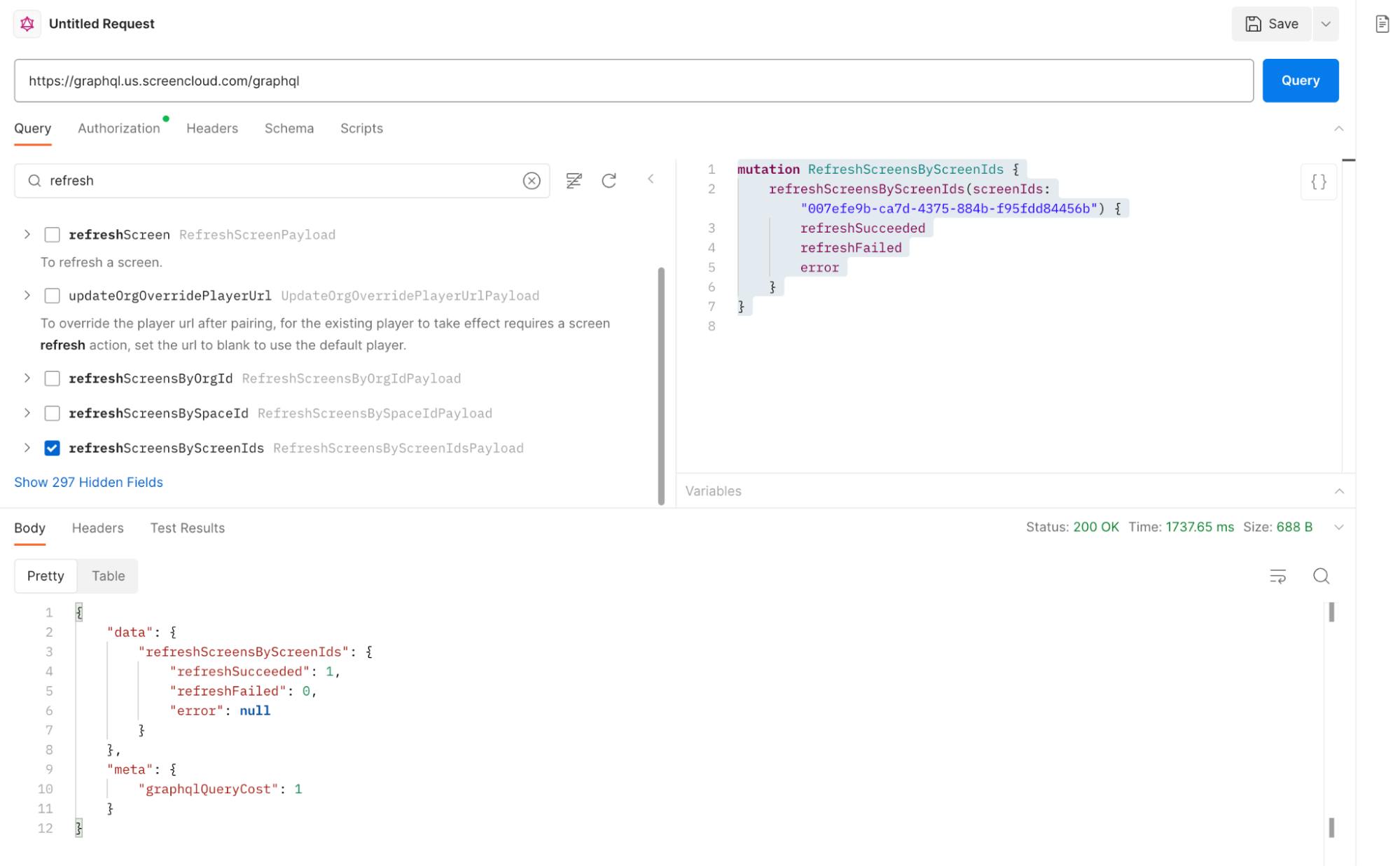Click the Save button label
The height and width of the screenshot is (866, 1400).
click(1283, 24)
